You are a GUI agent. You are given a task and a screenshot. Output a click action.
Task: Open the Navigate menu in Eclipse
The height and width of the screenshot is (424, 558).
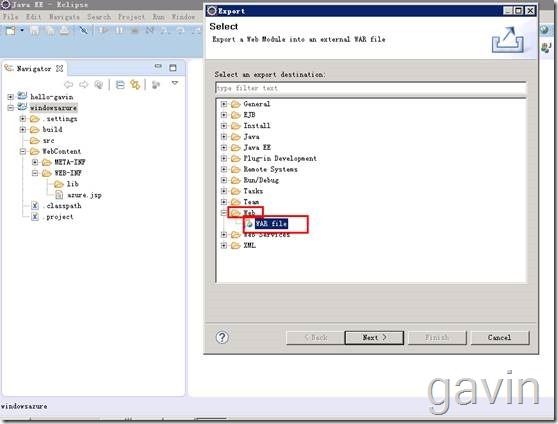(x=64, y=17)
